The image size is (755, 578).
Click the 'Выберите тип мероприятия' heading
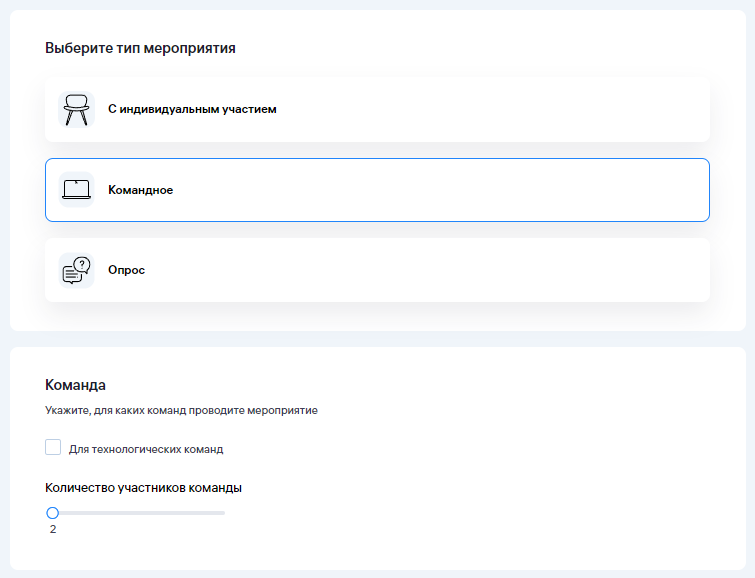[x=140, y=47]
